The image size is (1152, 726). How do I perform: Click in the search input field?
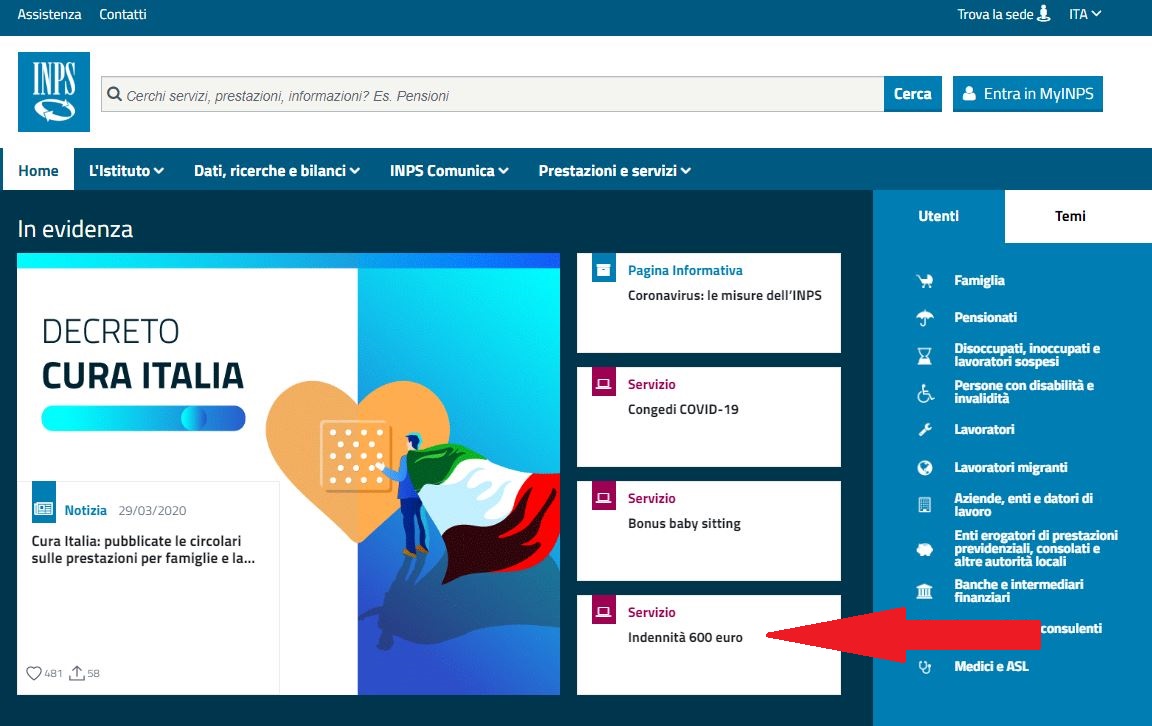pos(492,94)
